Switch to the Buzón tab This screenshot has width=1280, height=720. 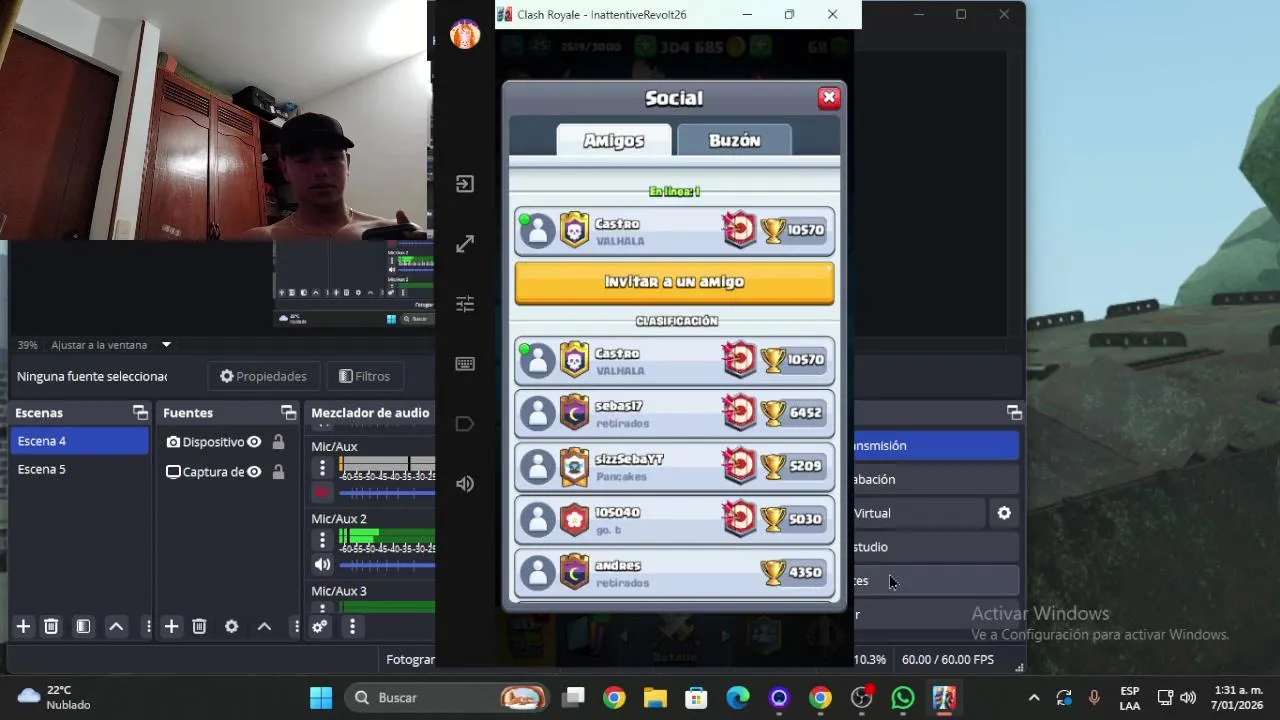(735, 140)
